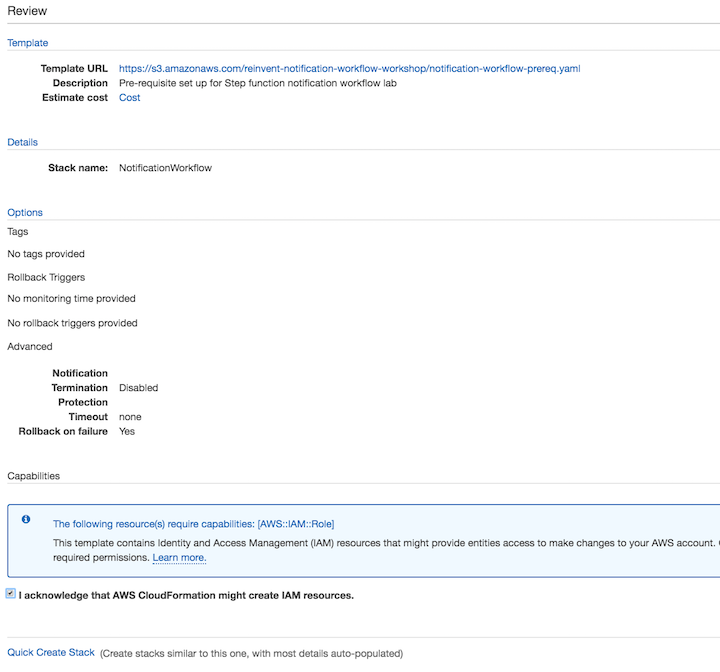Click the Rollback on failure field label
Viewport: 720px width, 672px height.
tap(63, 431)
